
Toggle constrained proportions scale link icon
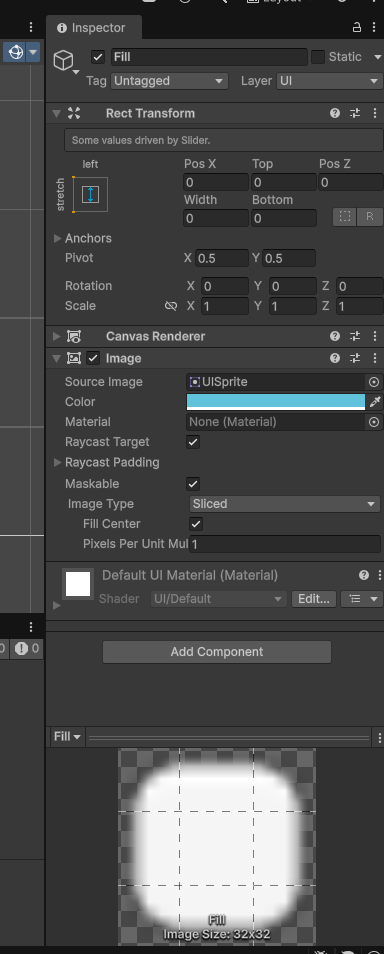pyautogui.click(x=171, y=305)
